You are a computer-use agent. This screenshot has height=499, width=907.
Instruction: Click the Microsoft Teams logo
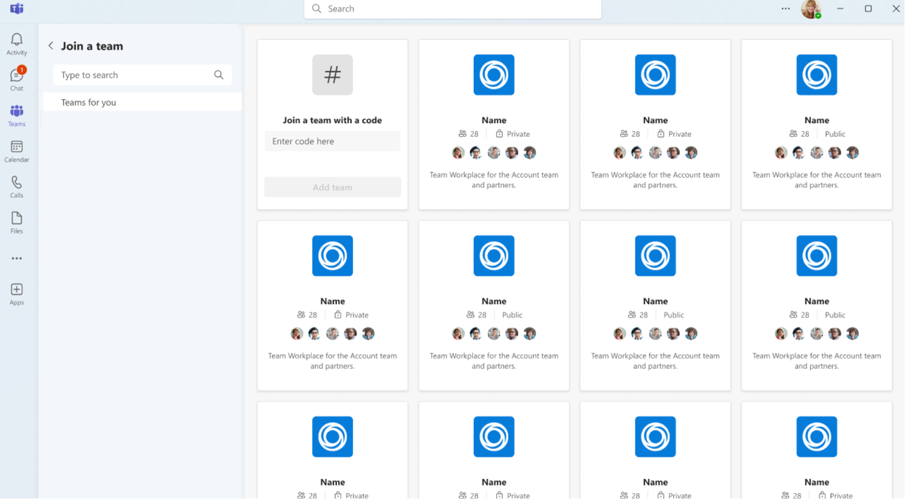tap(17, 9)
